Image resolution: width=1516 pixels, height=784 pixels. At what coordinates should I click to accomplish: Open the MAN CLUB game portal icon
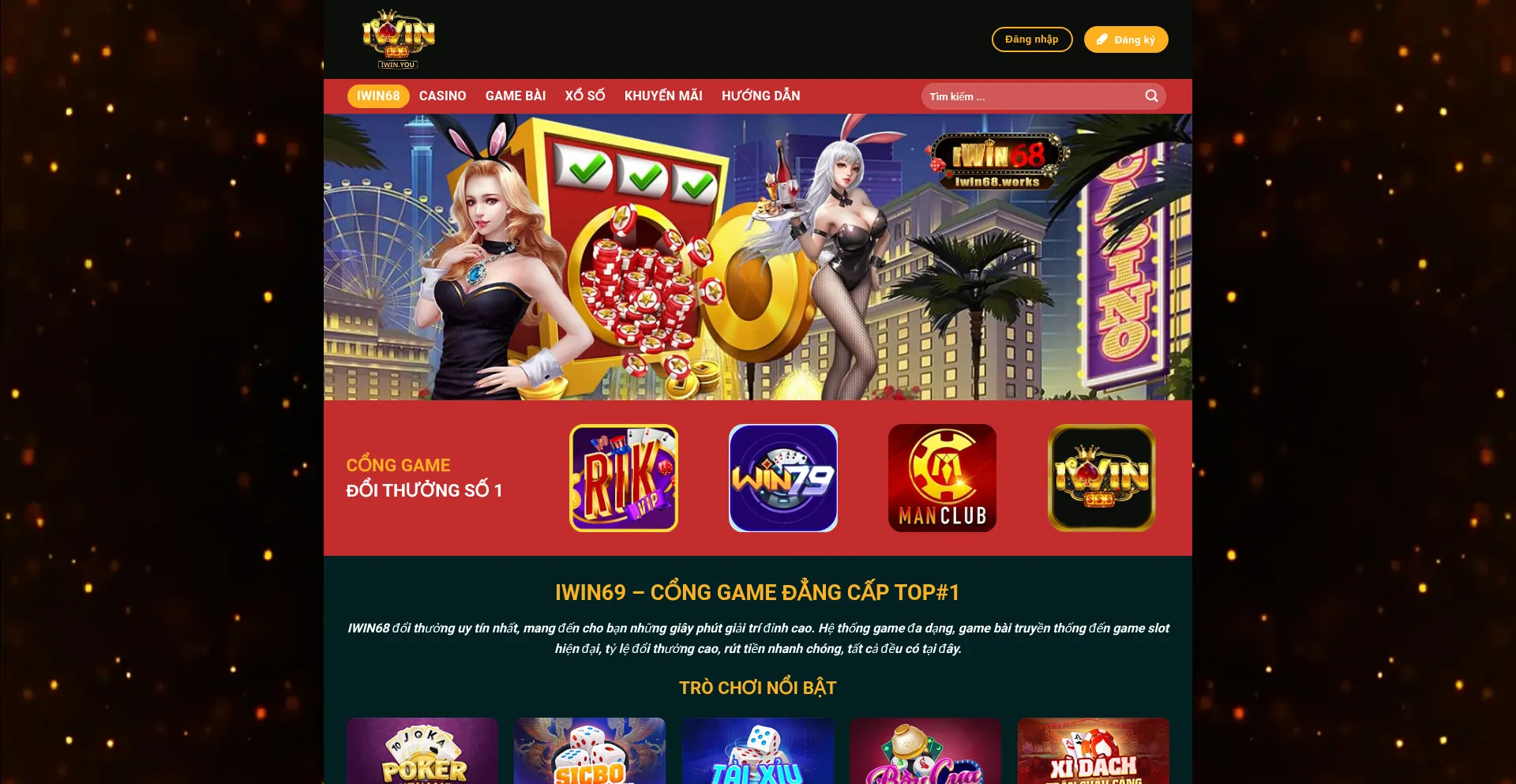tap(942, 478)
